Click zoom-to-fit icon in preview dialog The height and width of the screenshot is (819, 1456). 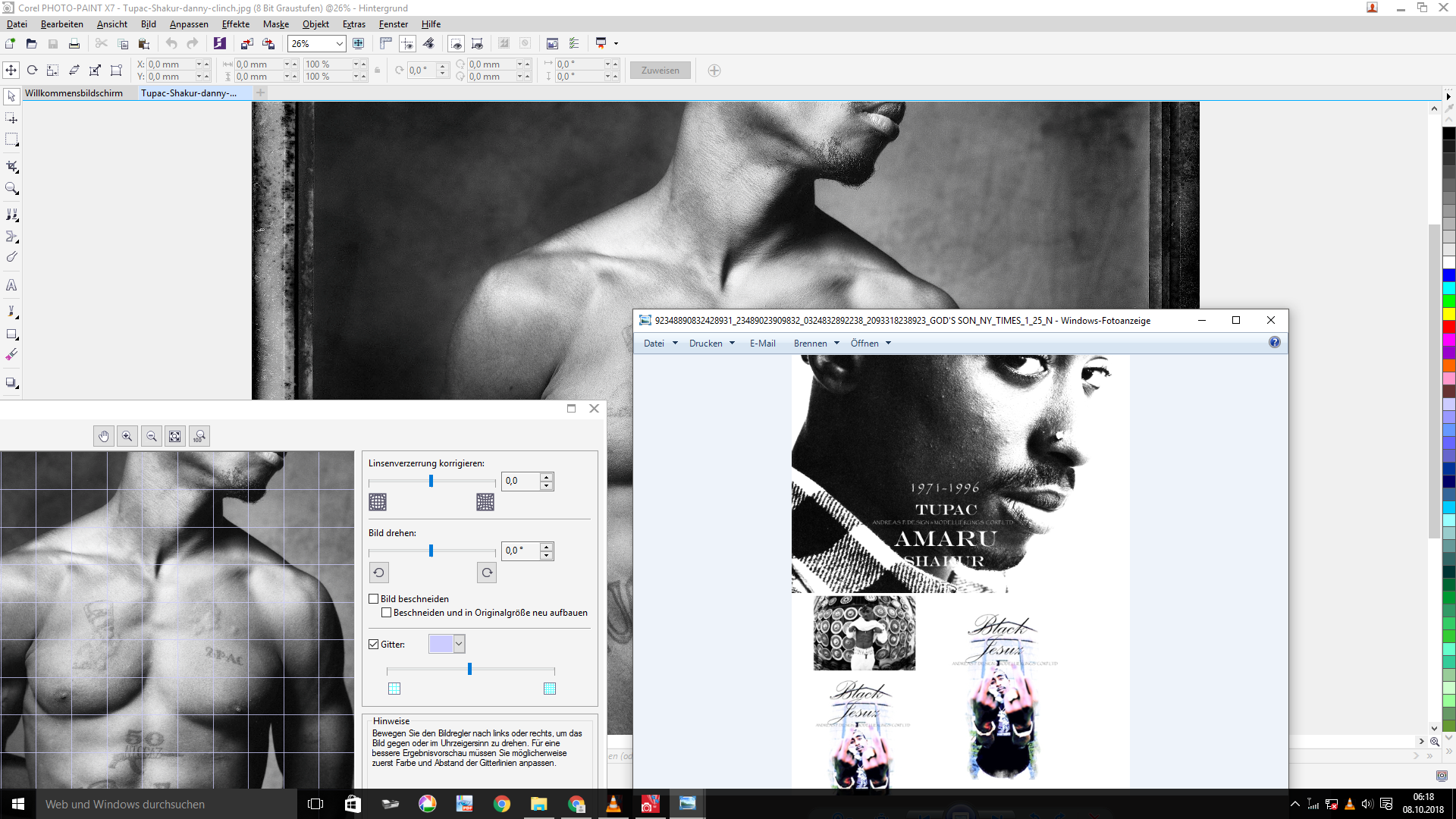coord(175,436)
